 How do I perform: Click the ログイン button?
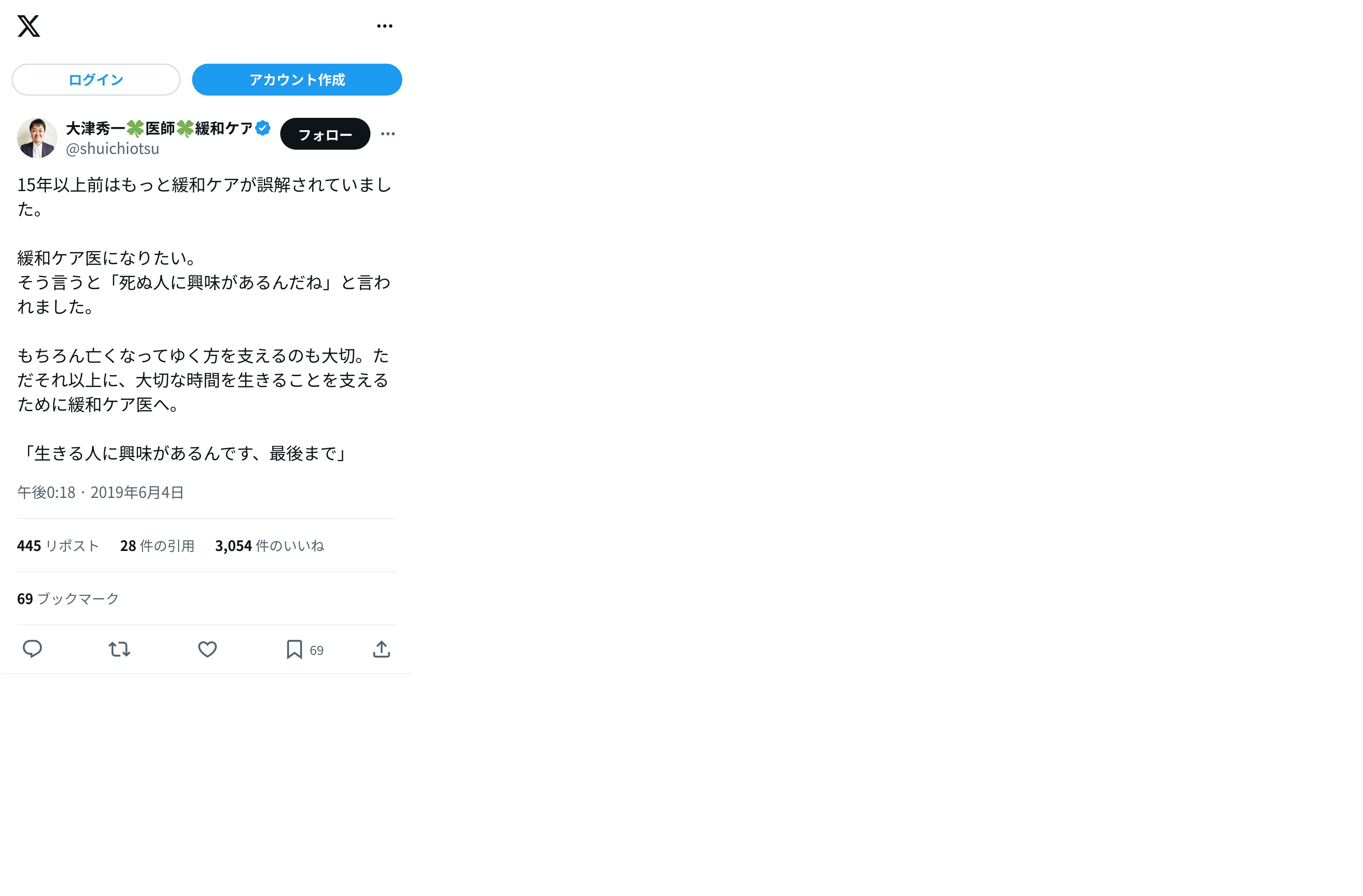pos(96,80)
